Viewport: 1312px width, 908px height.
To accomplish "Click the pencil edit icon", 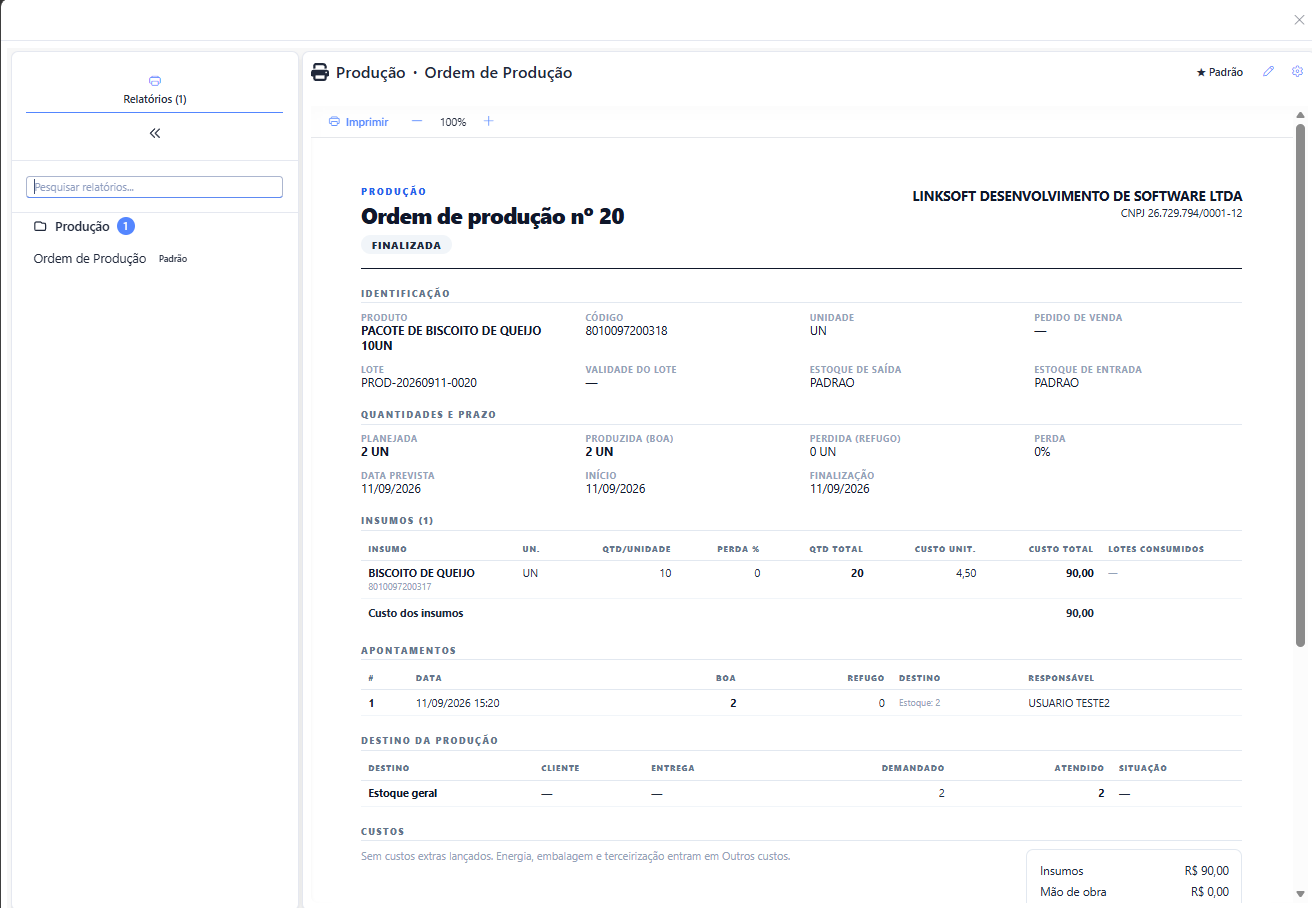I will 1269,71.
